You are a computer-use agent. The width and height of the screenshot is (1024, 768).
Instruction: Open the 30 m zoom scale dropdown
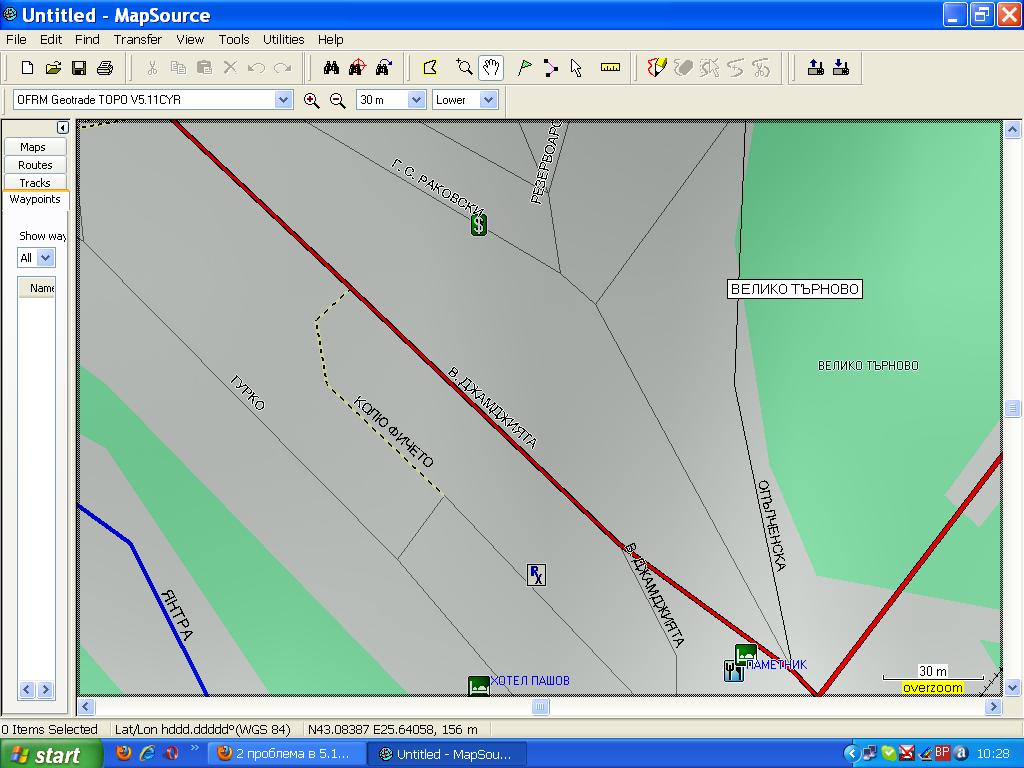point(415,100)
